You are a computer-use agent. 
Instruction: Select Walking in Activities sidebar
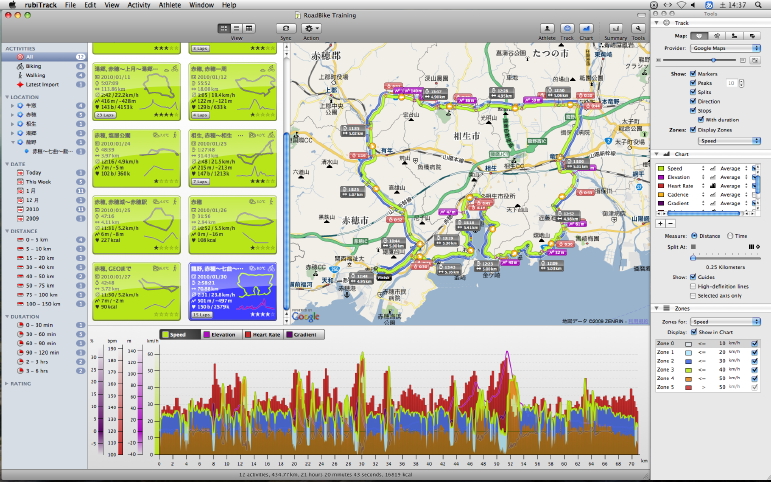[x=44, y=75]
